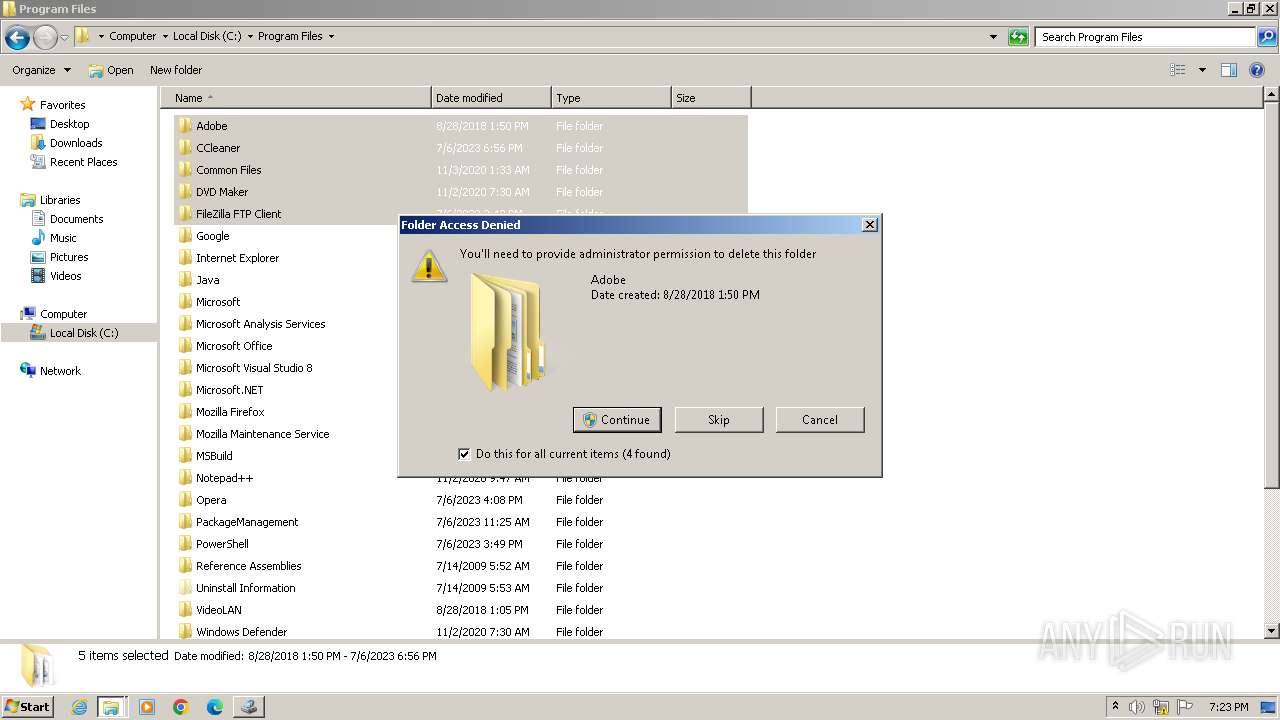Image resolution: width=1280 pixels, height=720 pixels.
Task: Close the Folder Access Denied dialog
Action: click(869, 225)
